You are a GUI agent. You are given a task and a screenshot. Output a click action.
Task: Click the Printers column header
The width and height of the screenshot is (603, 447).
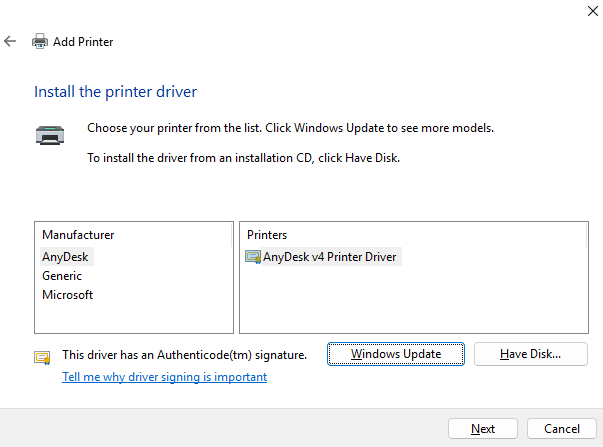(x=267, y=235)
